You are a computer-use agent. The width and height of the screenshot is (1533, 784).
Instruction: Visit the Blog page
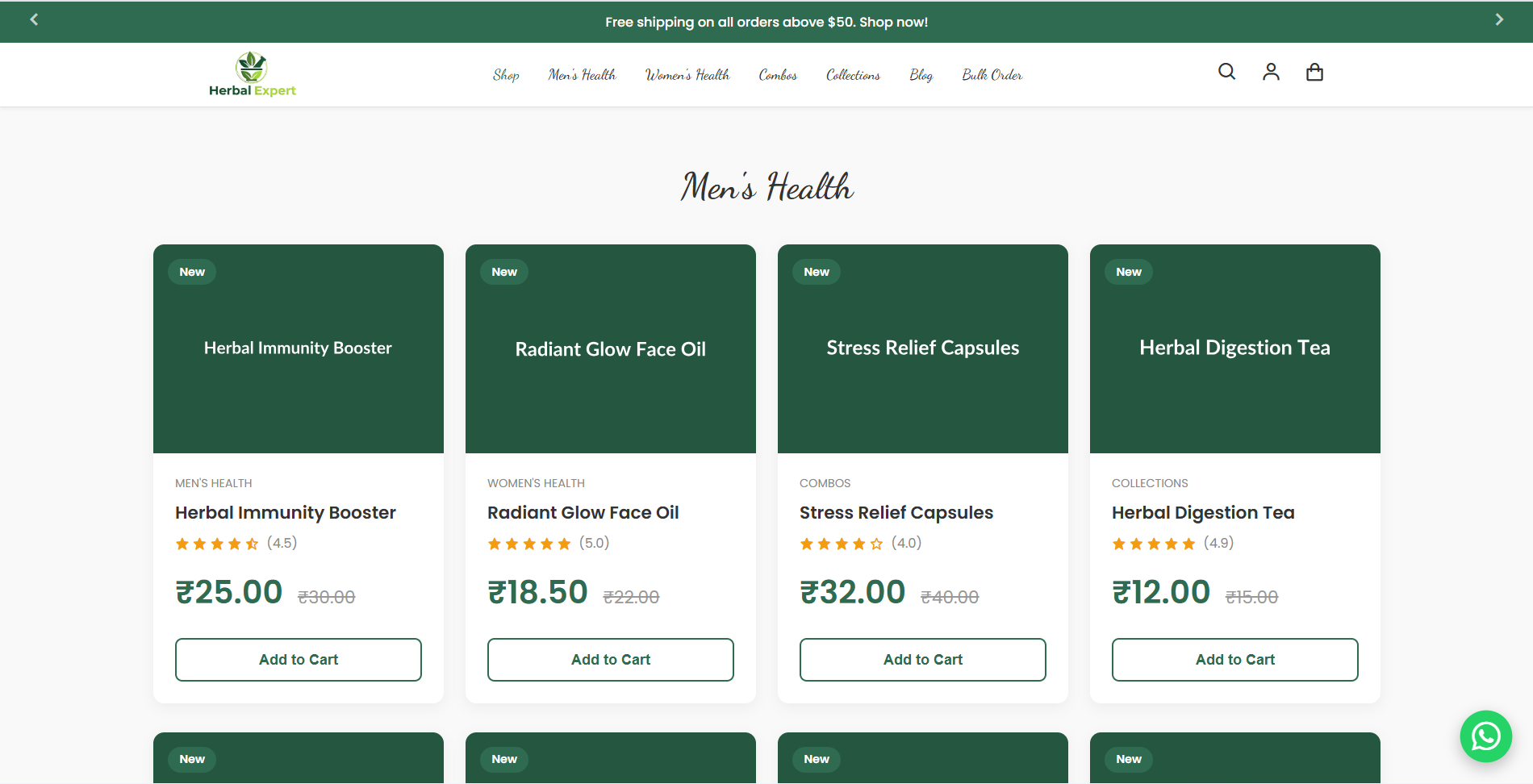pyautogui.click(x=921, y=74)
